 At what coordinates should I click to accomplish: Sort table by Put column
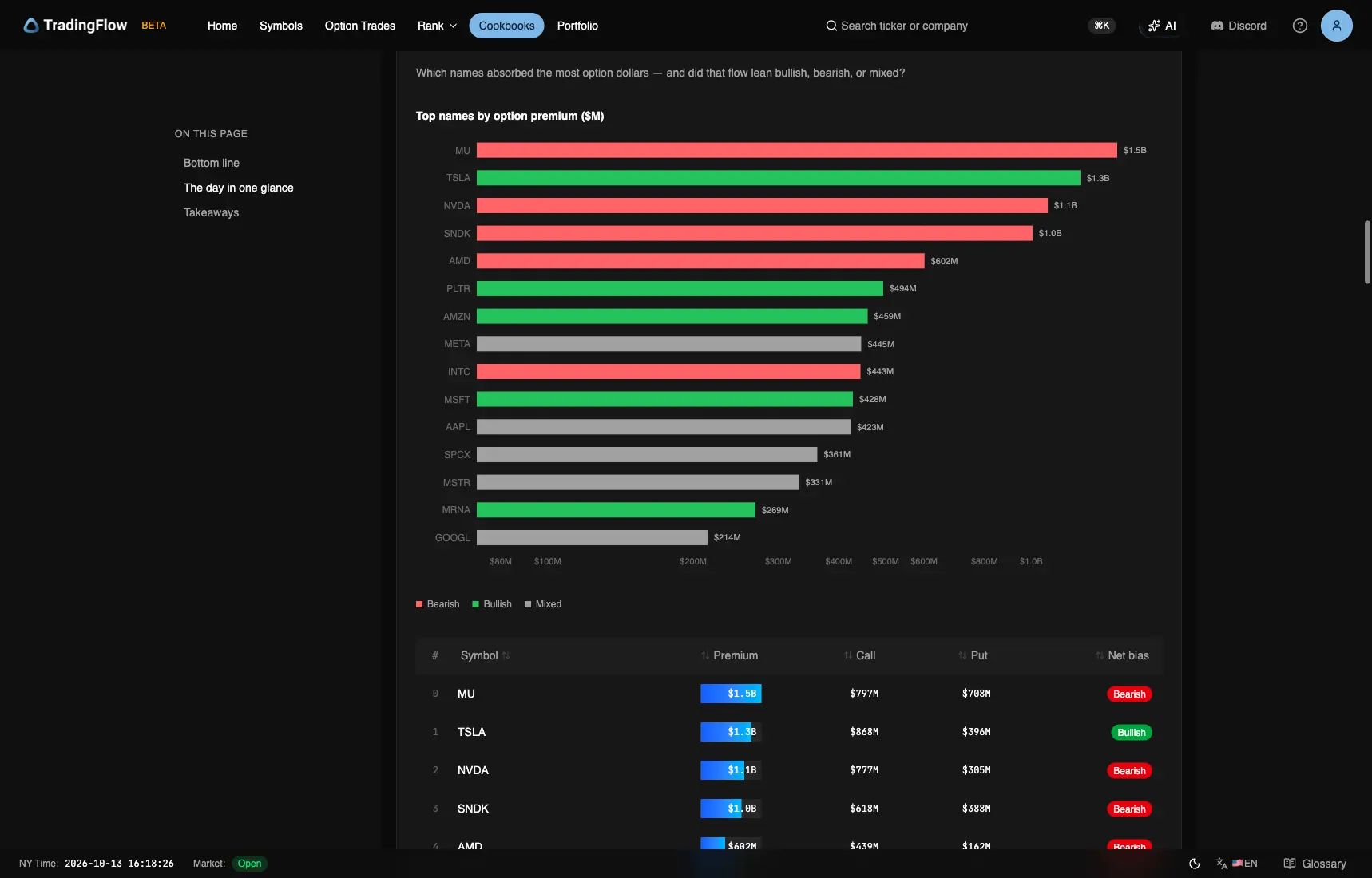[x=973, y=655]
